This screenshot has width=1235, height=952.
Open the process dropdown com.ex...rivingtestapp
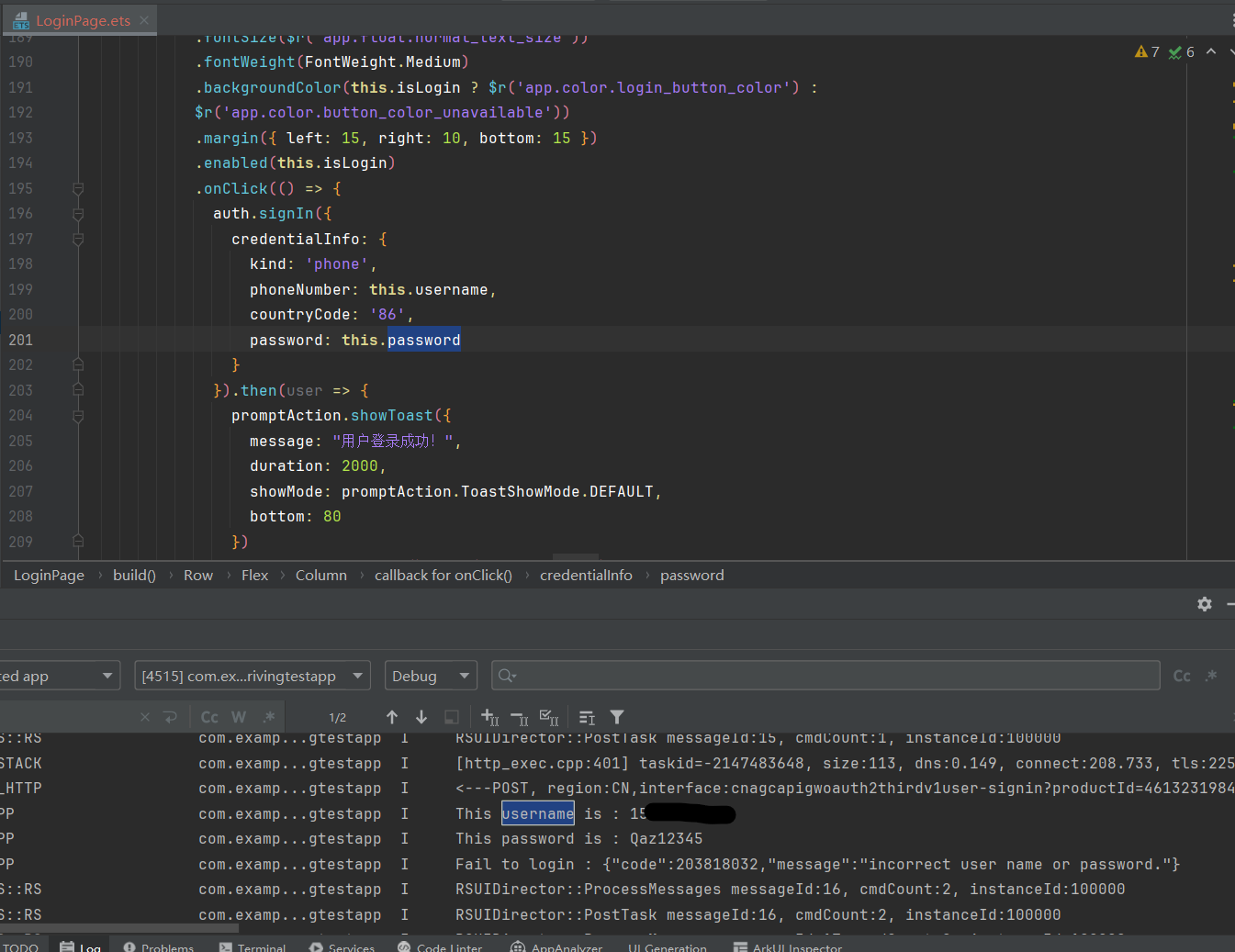coord(253,676)
